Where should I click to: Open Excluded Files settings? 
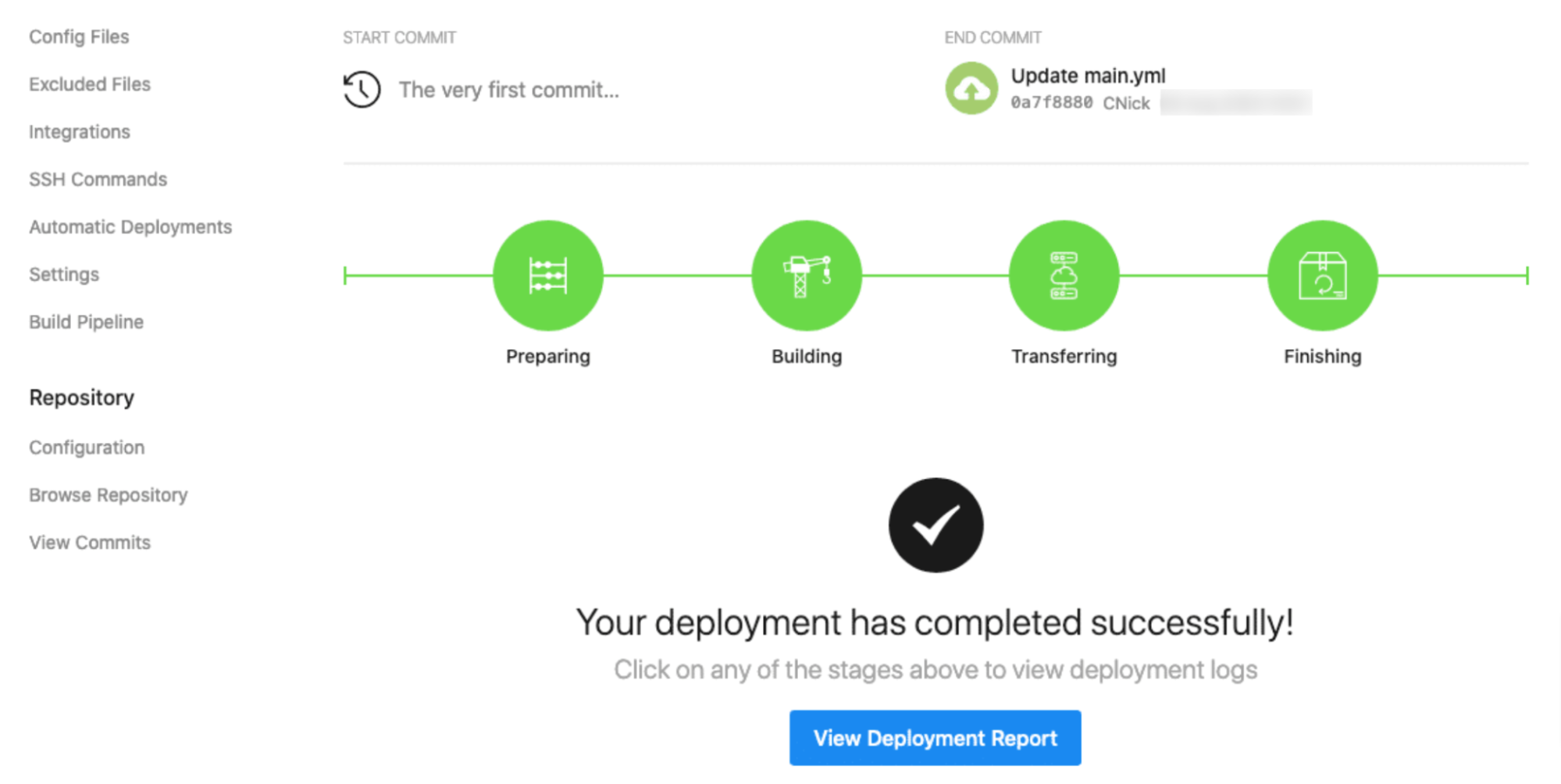click(90, 84)
